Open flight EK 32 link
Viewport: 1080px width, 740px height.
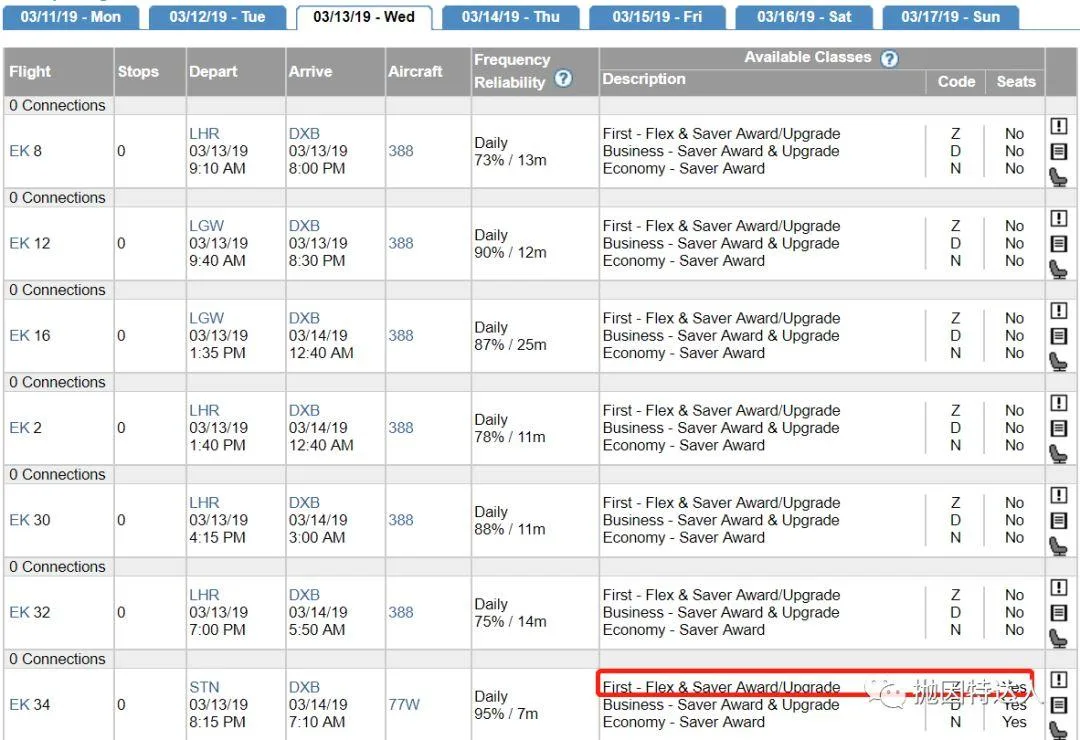tap(30, 613)
